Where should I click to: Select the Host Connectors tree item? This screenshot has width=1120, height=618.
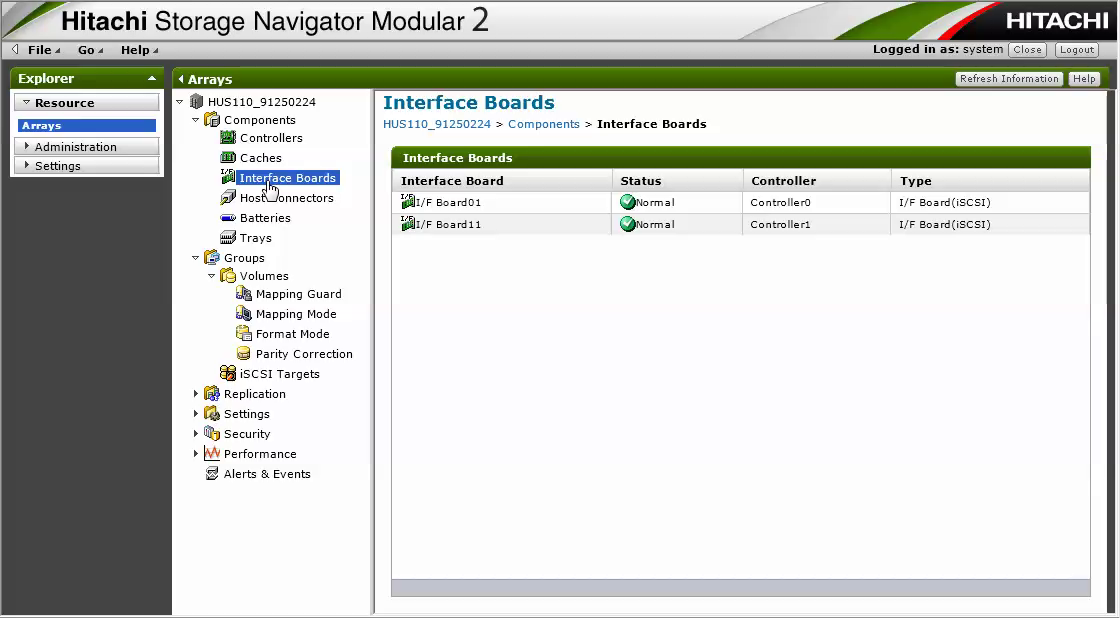286,198
